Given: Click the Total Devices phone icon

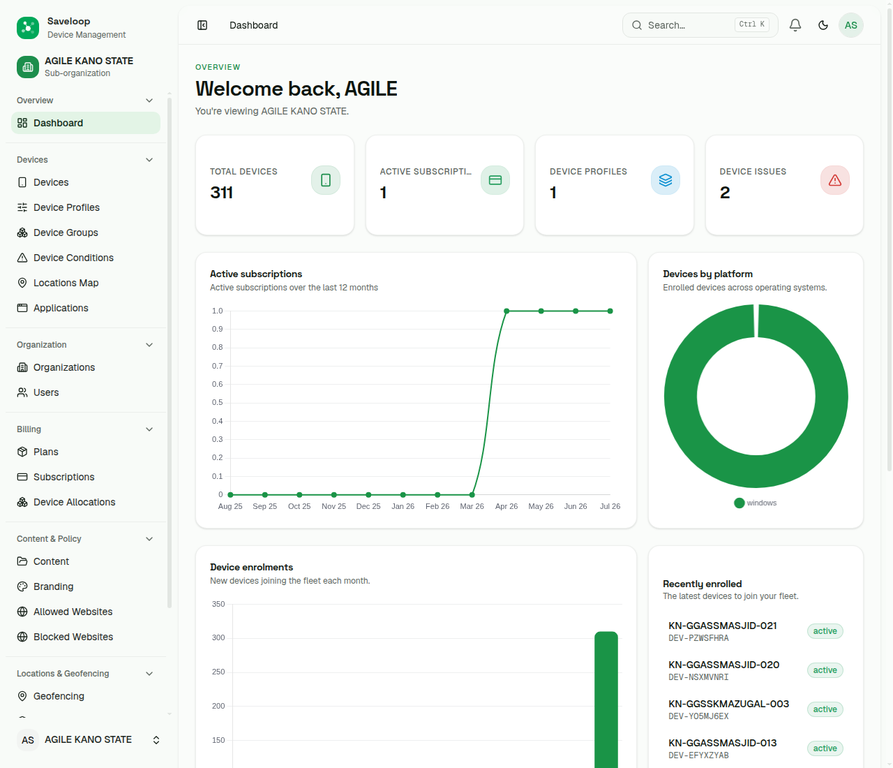Looking at the screenshot, I should [x=326, y=180].
